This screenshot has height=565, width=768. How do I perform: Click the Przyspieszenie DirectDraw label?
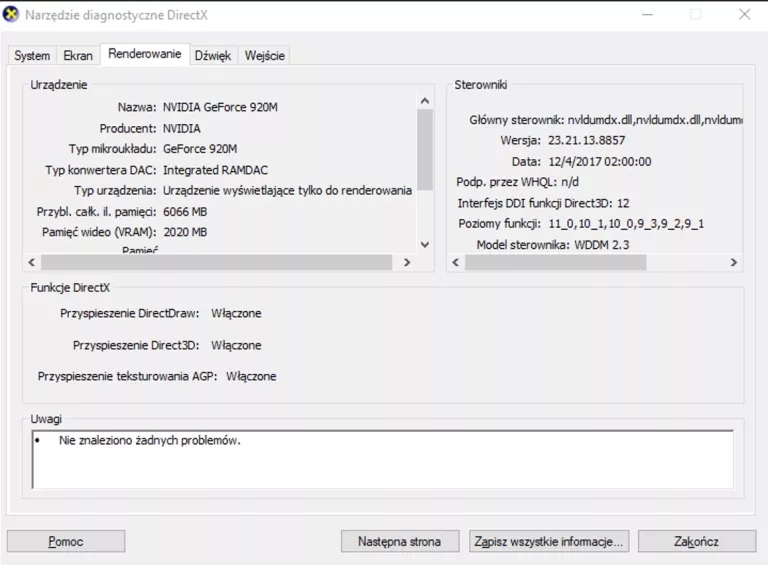coord(130,313)
